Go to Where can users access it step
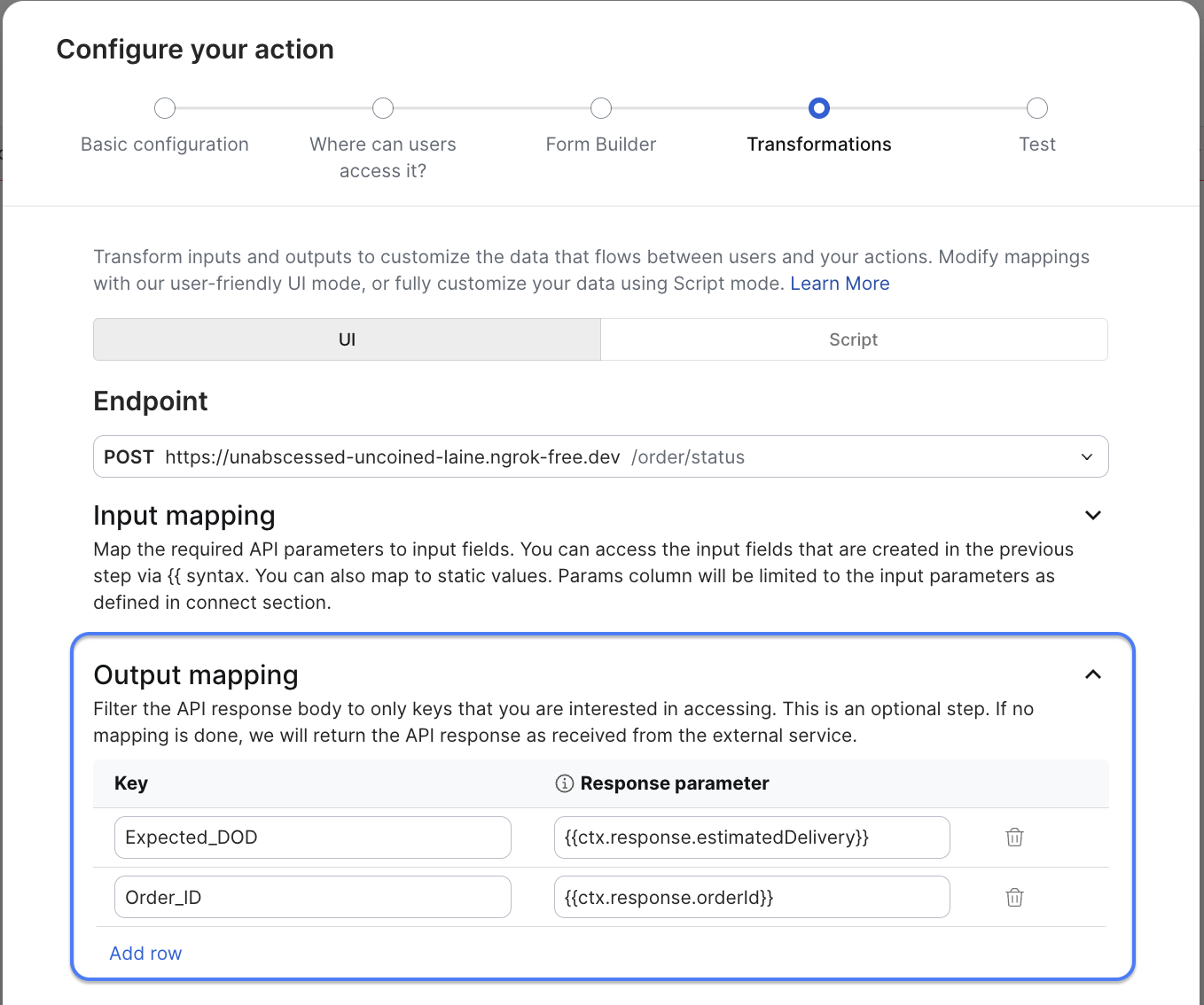 [383, 108]
